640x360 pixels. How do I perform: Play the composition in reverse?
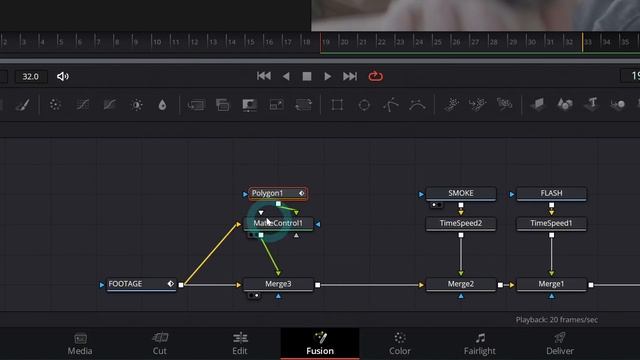point(286,76)
